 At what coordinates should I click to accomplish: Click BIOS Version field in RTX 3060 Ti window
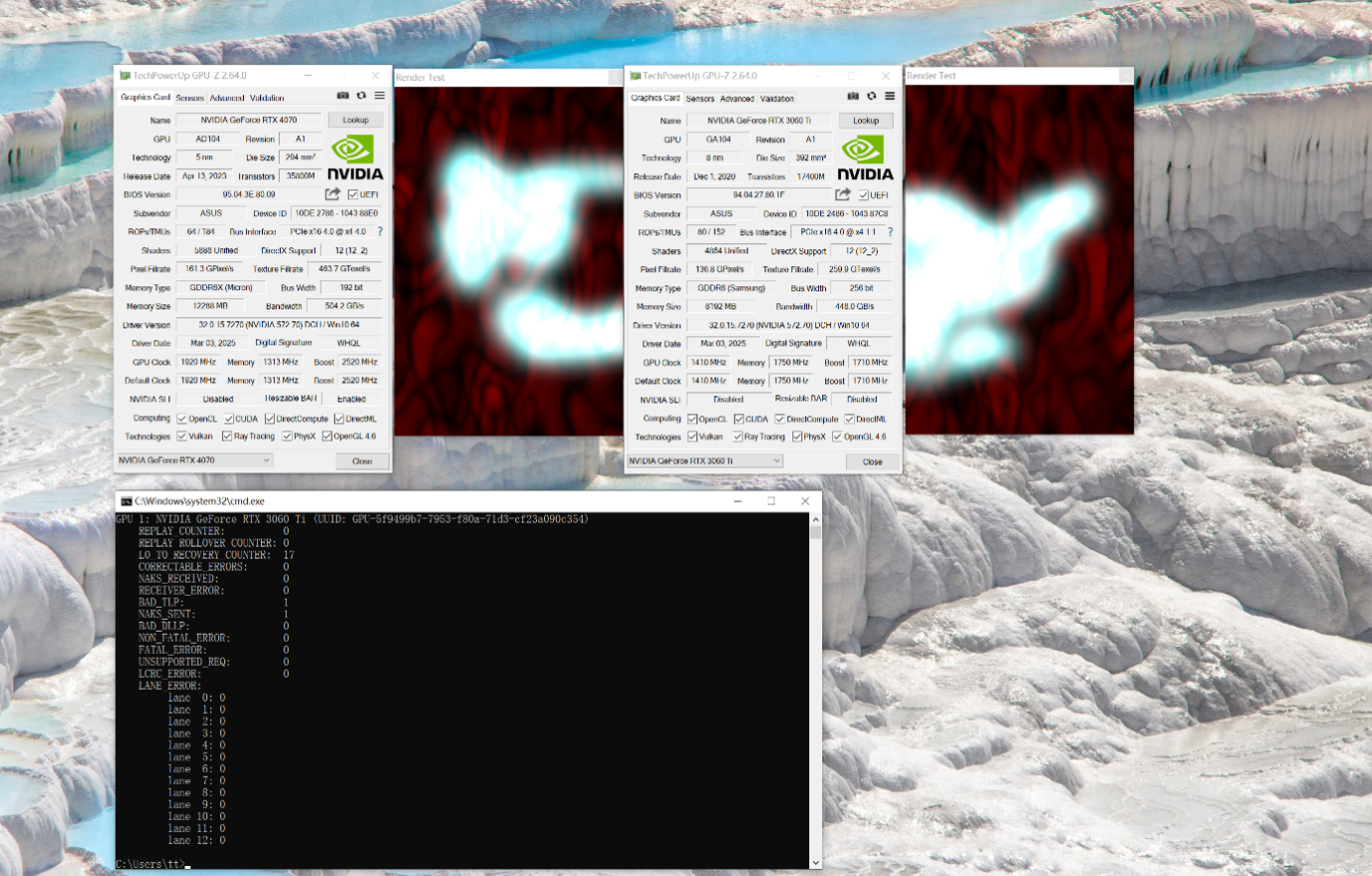758,195
